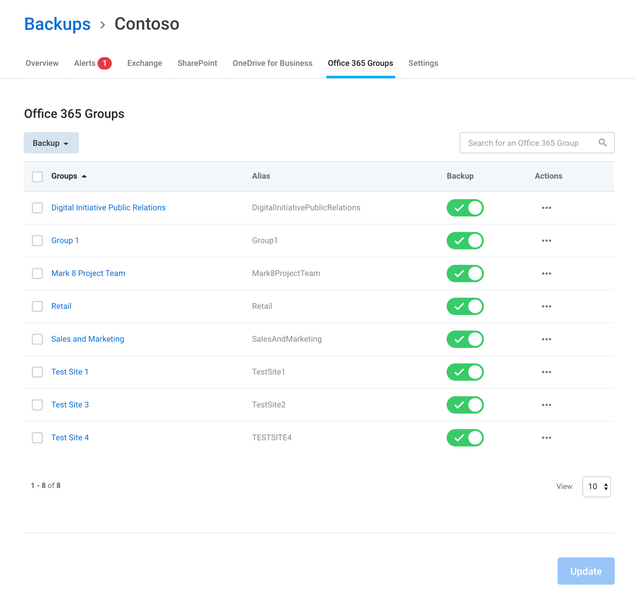635x600 pixels.
Task: Open actions for Digital Initiative Public Relations
Action: pyautogui.click(x=546, y=208)
